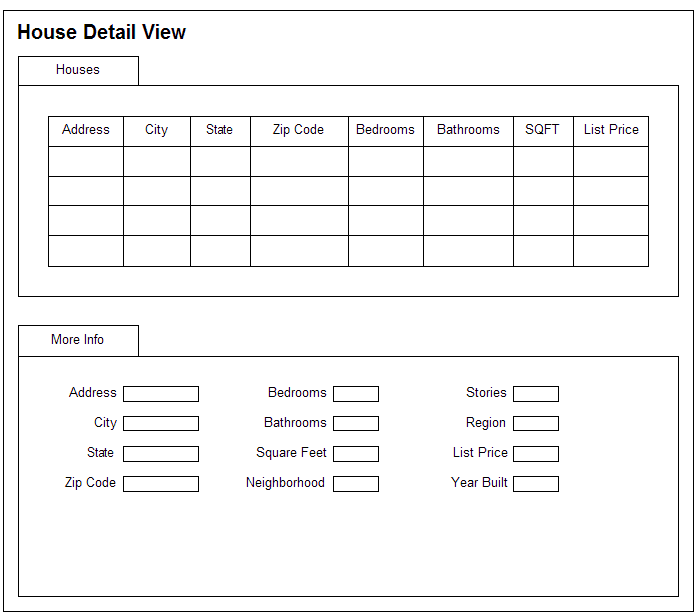The width and height of the screenshot is (696, 614).
Task: Select the State column header in the table
Action: [x=220, y=131]
